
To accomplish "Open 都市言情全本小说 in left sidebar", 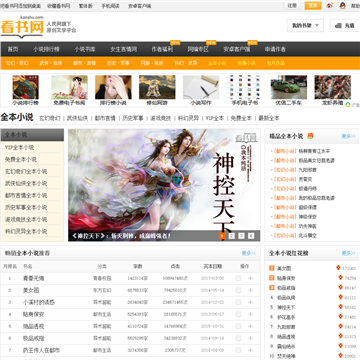I will click(x=26, y=195).
